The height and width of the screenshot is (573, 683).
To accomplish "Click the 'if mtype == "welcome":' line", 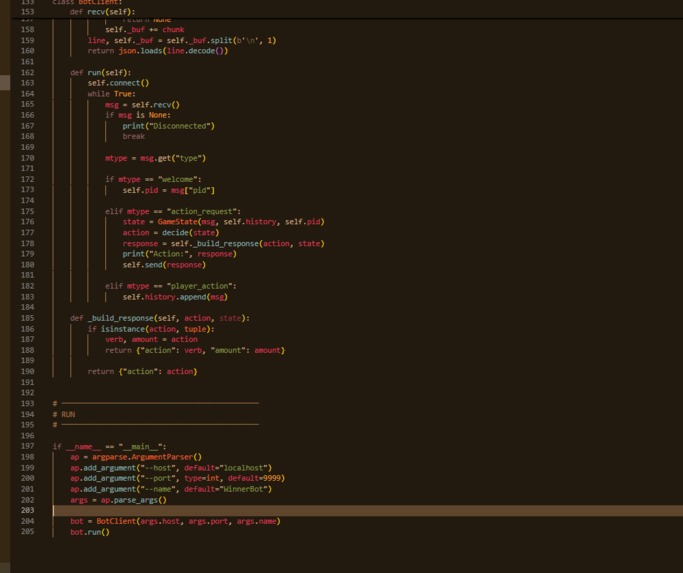I will tap(153, 179).
